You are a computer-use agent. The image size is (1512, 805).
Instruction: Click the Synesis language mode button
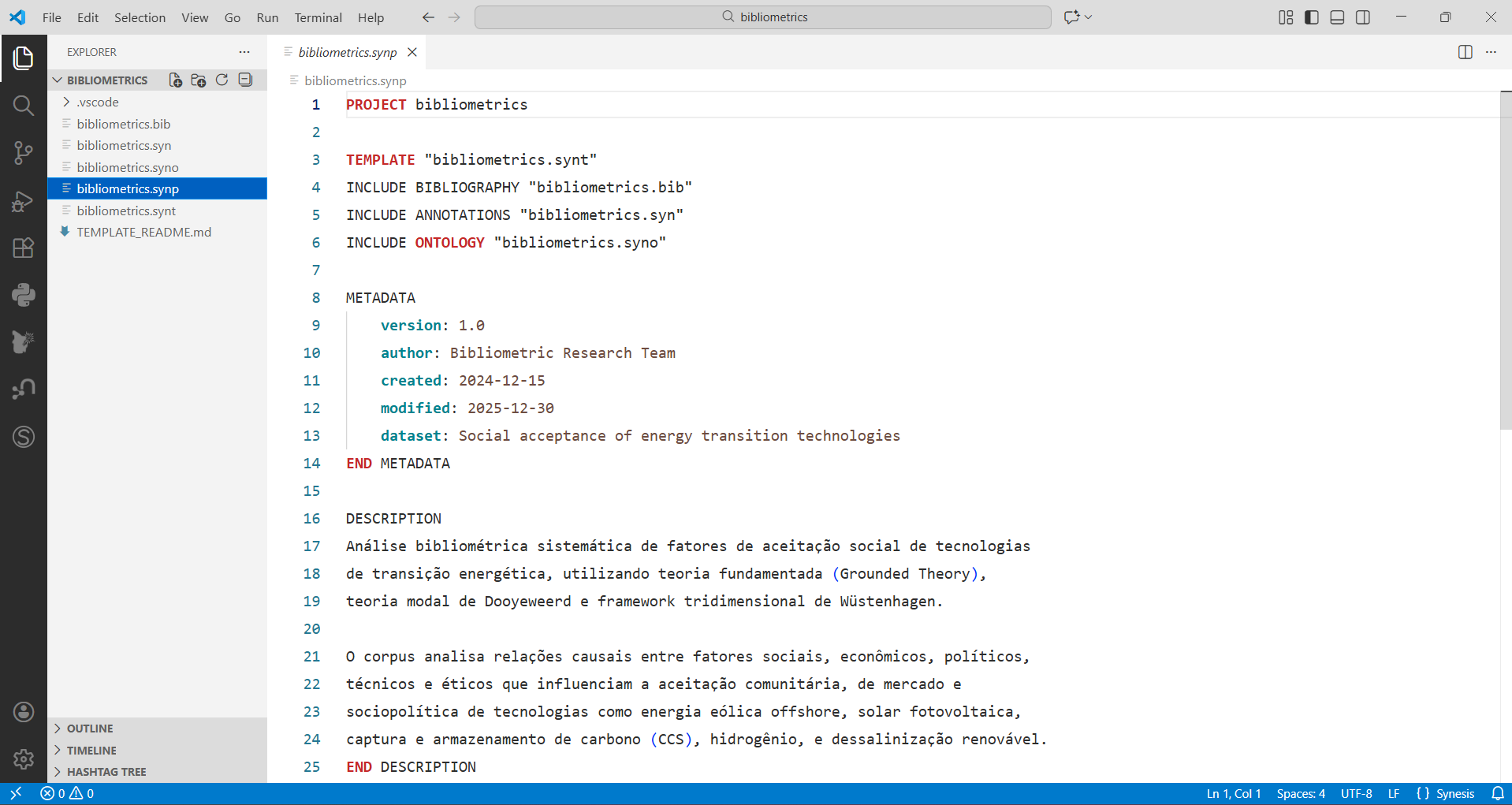pyautogui.click(x=1446, y=794)
